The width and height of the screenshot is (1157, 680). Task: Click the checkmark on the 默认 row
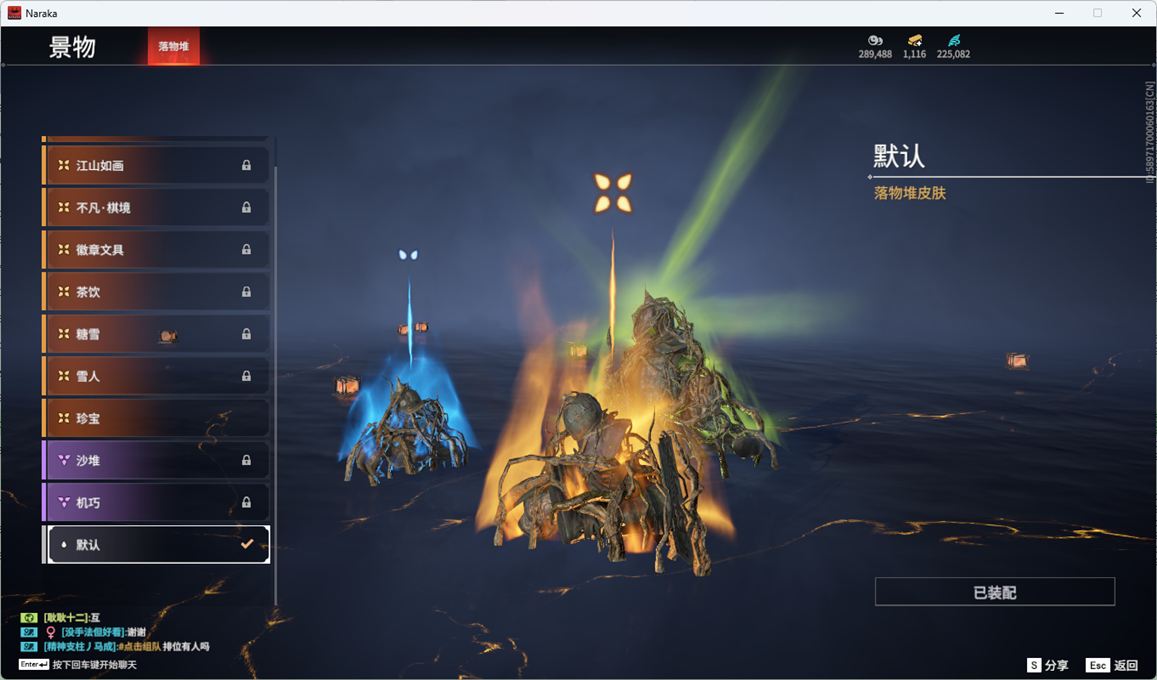click(247, 544)
